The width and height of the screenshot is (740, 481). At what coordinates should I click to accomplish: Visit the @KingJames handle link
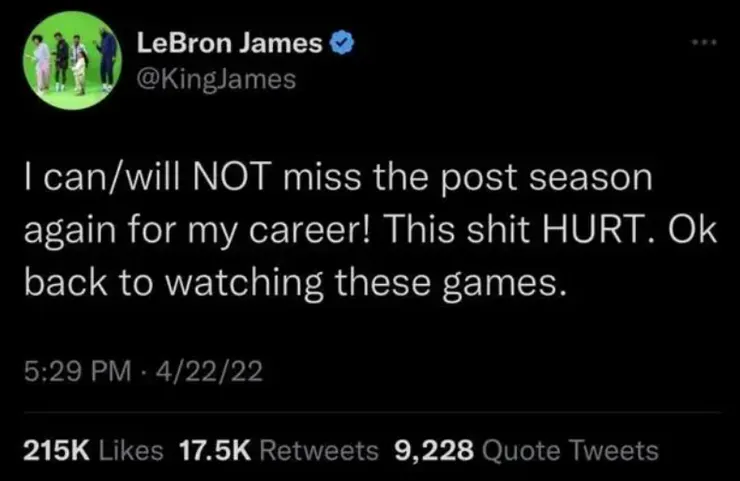tap(216, 79)
